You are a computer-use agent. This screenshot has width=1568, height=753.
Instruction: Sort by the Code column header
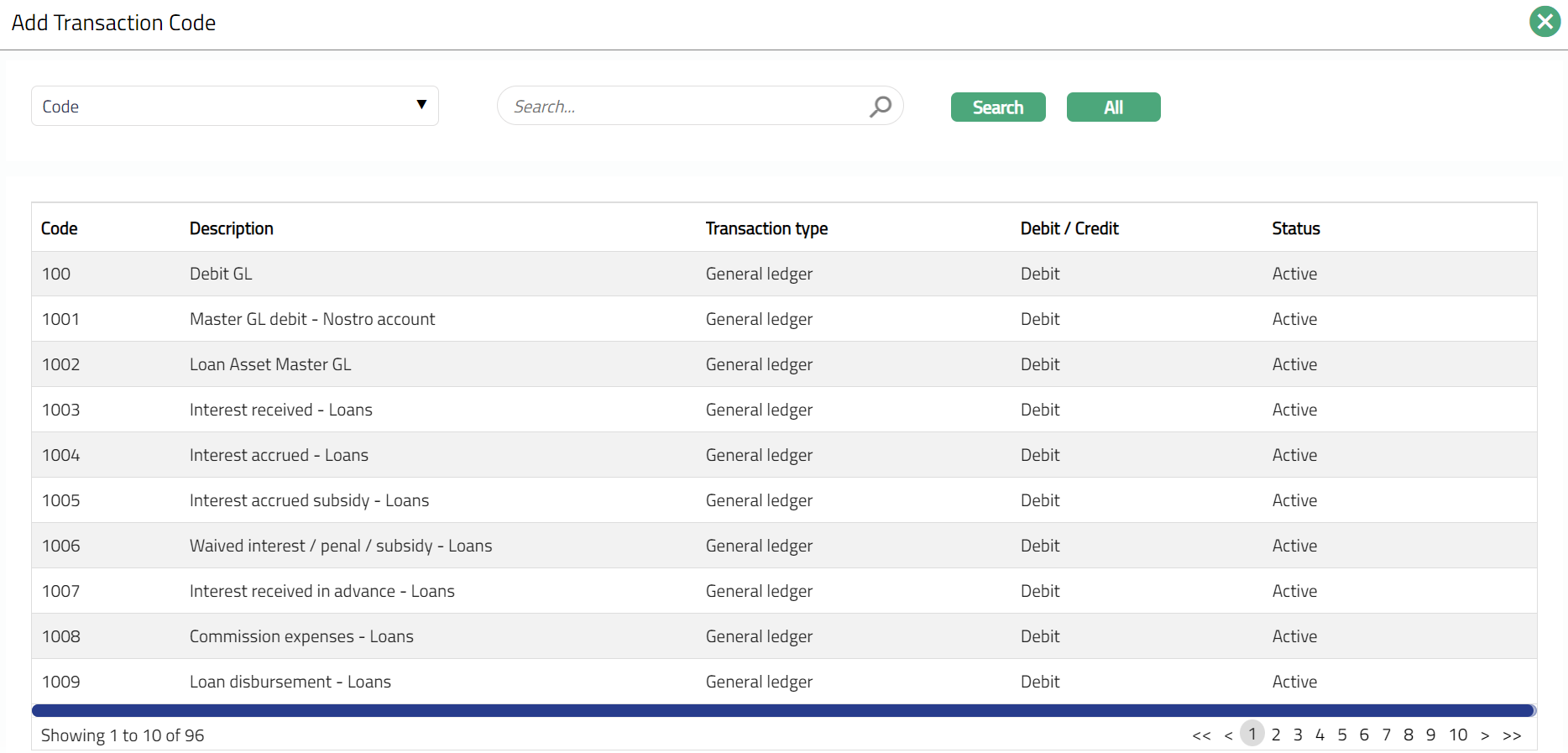click(x=60, y=228)
